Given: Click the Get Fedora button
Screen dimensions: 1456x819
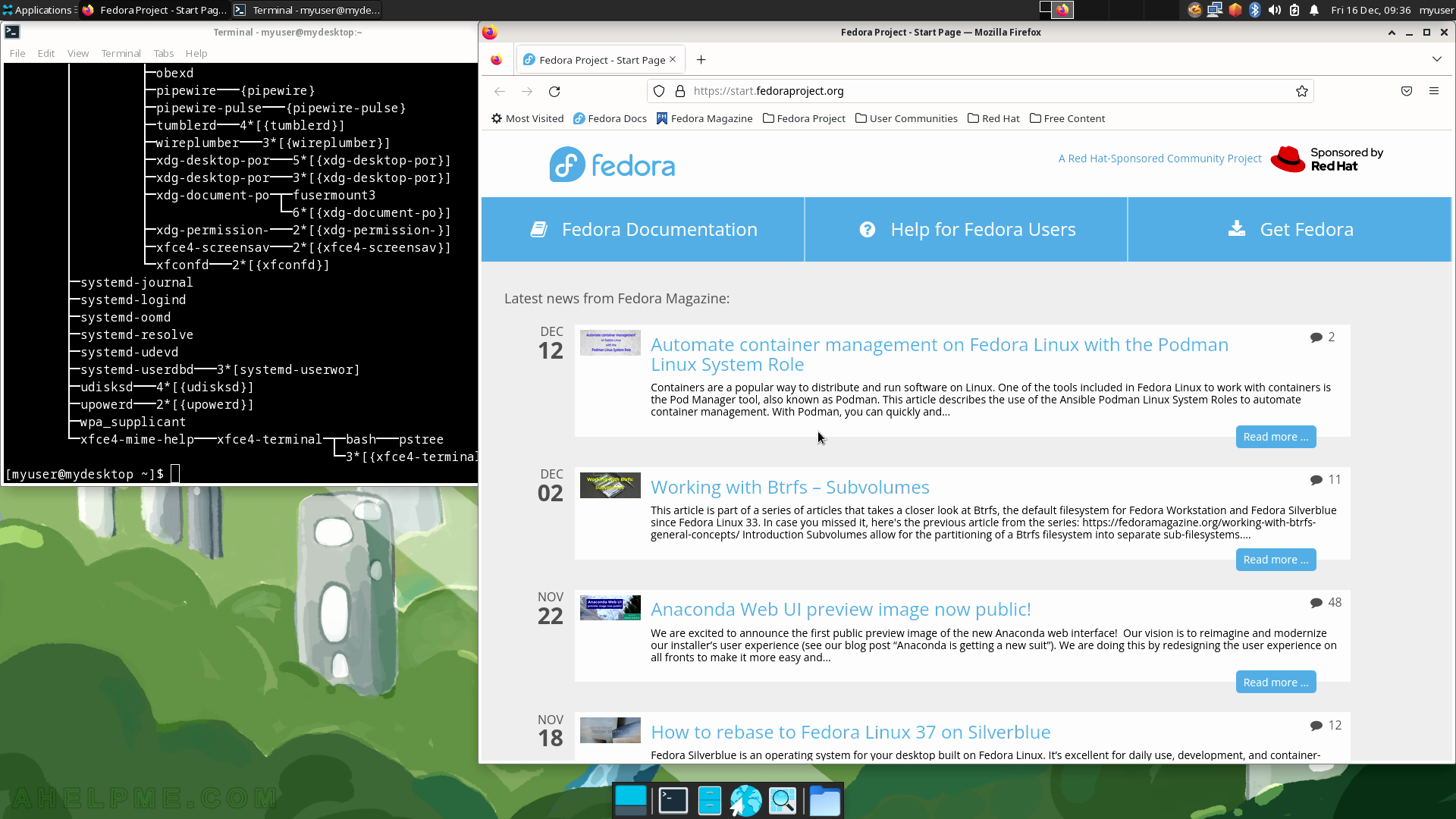Looking at the screenshot, I should (1290, 229).
